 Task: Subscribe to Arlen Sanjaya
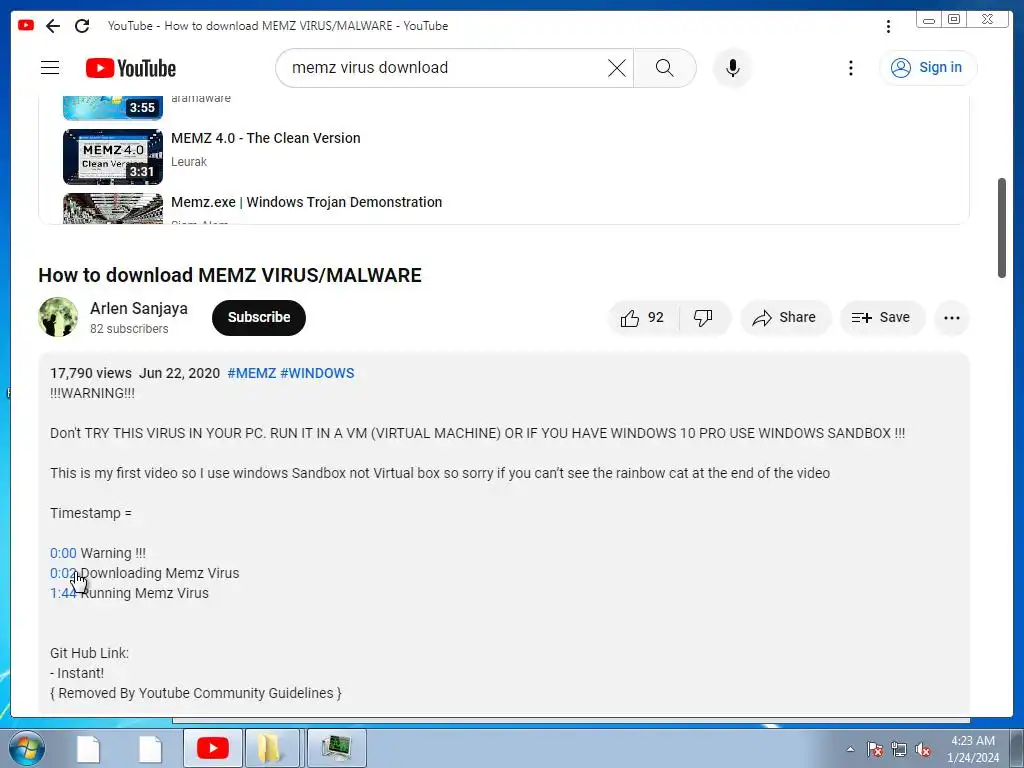pyautogui.click(x=259, y=317)
